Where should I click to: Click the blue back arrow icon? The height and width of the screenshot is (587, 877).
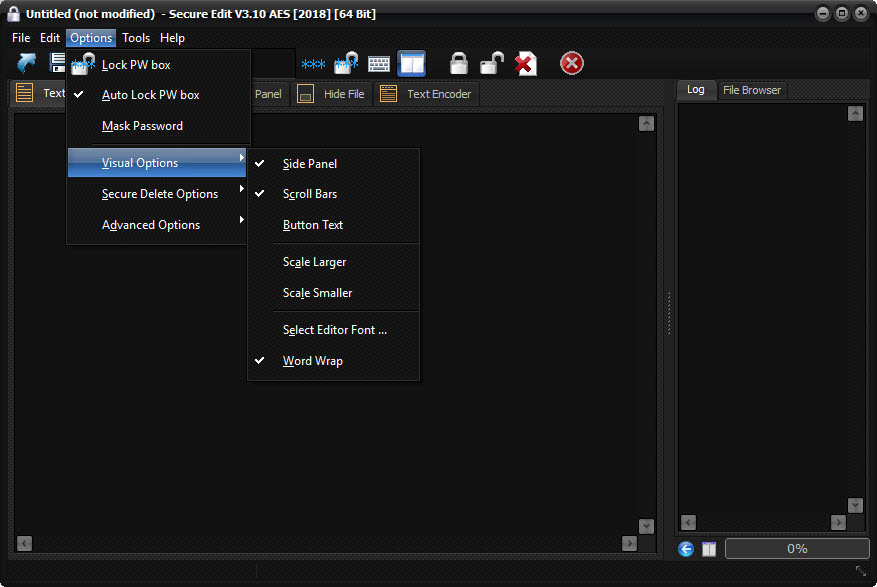pos(686,549)
